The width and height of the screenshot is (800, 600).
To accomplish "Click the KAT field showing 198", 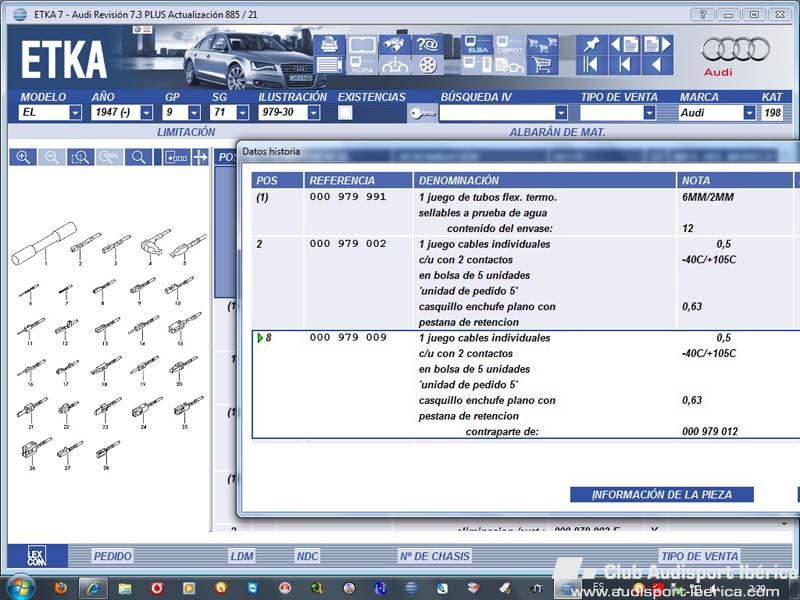I will pyautogui.click(x=772, y=113).
